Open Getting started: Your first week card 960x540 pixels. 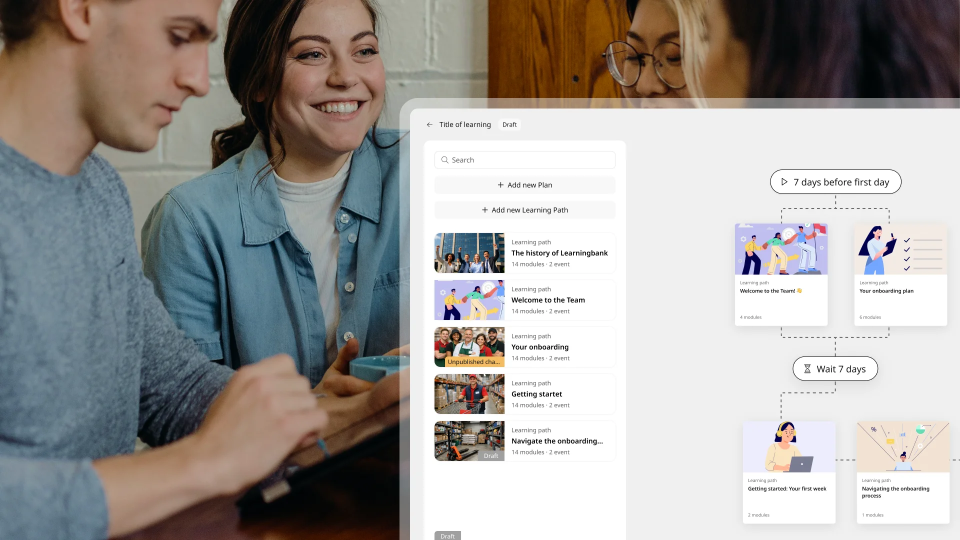pyautogui.click(x=789, y=472)
